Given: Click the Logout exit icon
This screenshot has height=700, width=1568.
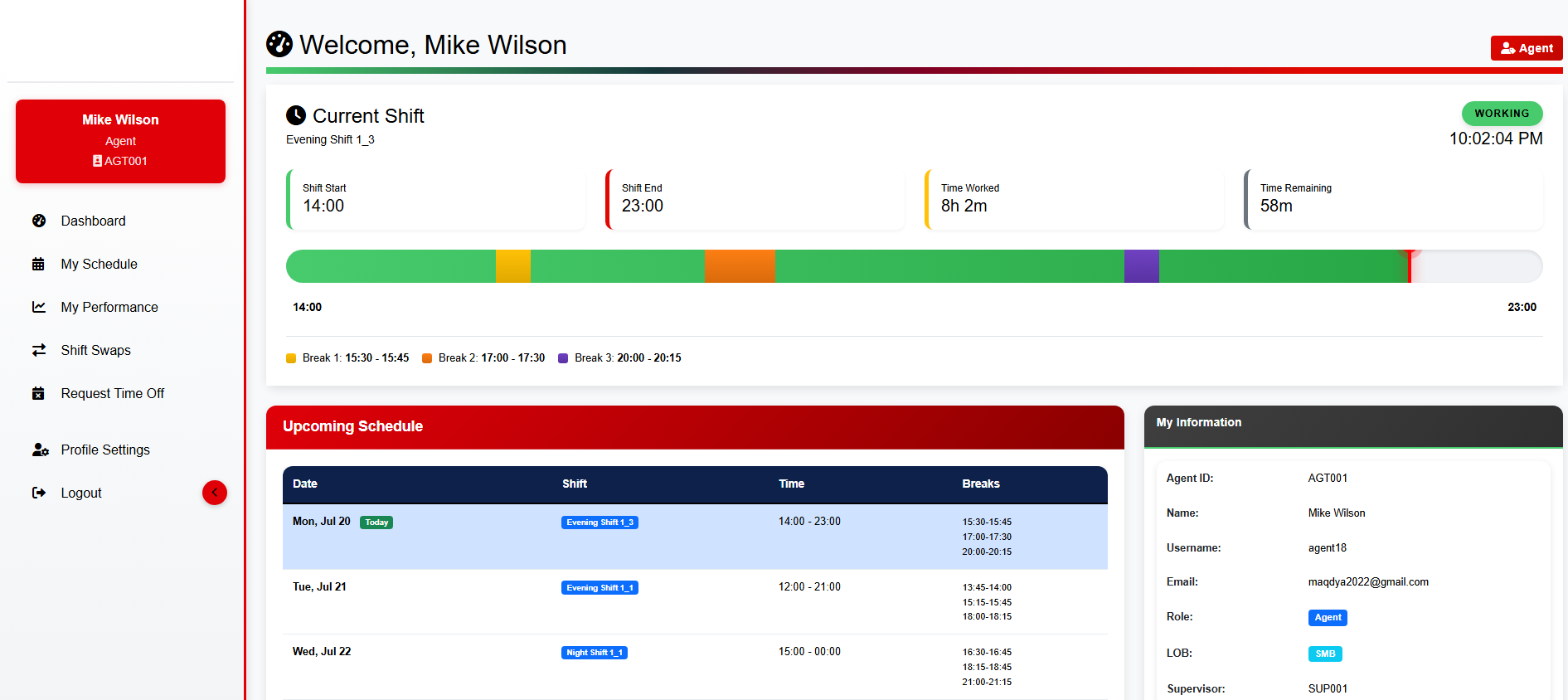Looking at the screenshot, I should tap(39, 493).
